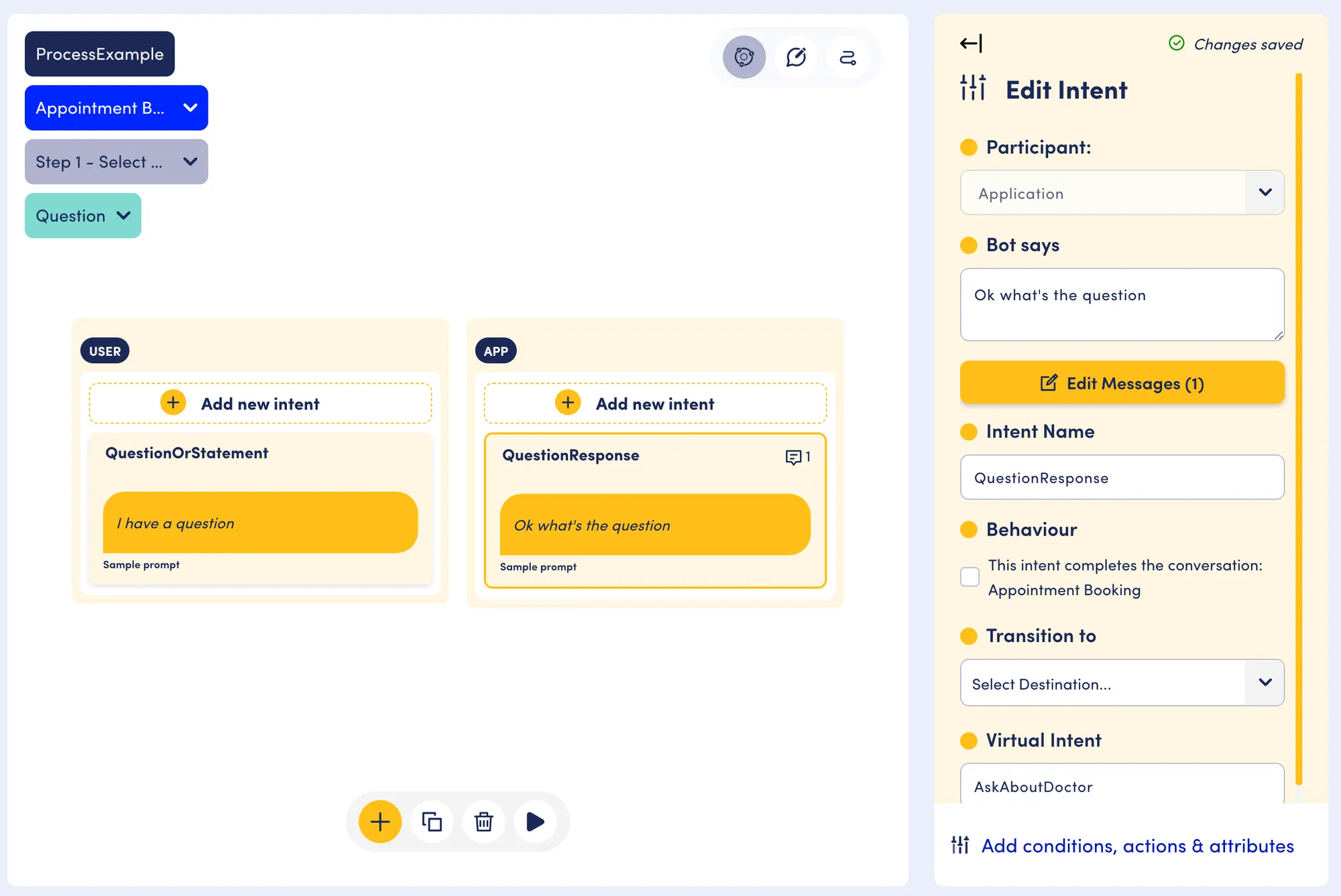Image resolution: width=1341 pixels, height=896 pixels.
Task: Click Add conditions, actions & attributes link
Action: (x=1137, y=846)
